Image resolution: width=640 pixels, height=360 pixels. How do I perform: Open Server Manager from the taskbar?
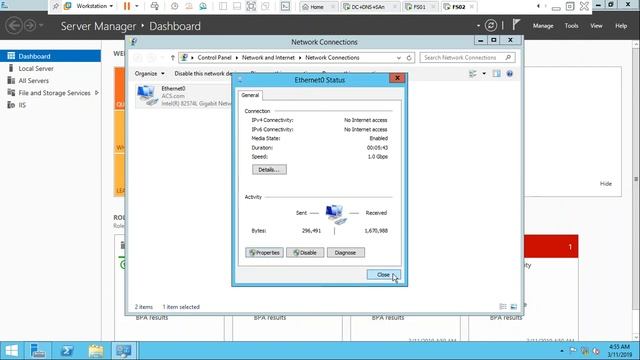38,351
